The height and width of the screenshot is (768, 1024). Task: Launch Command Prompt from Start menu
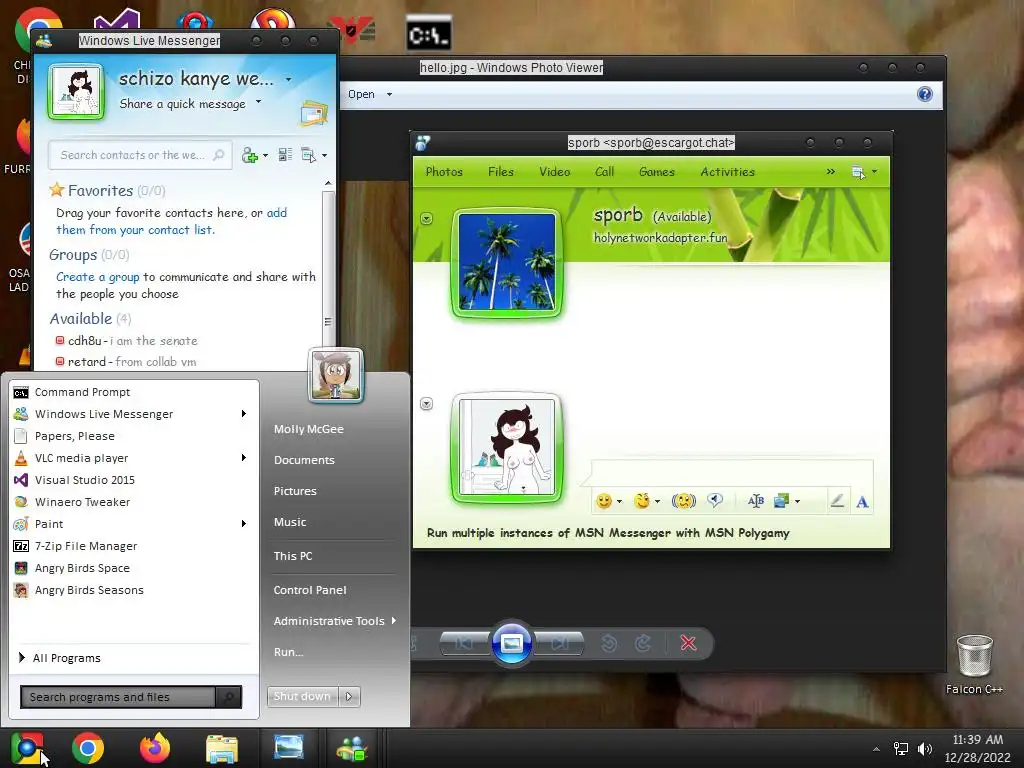(134, 392)
